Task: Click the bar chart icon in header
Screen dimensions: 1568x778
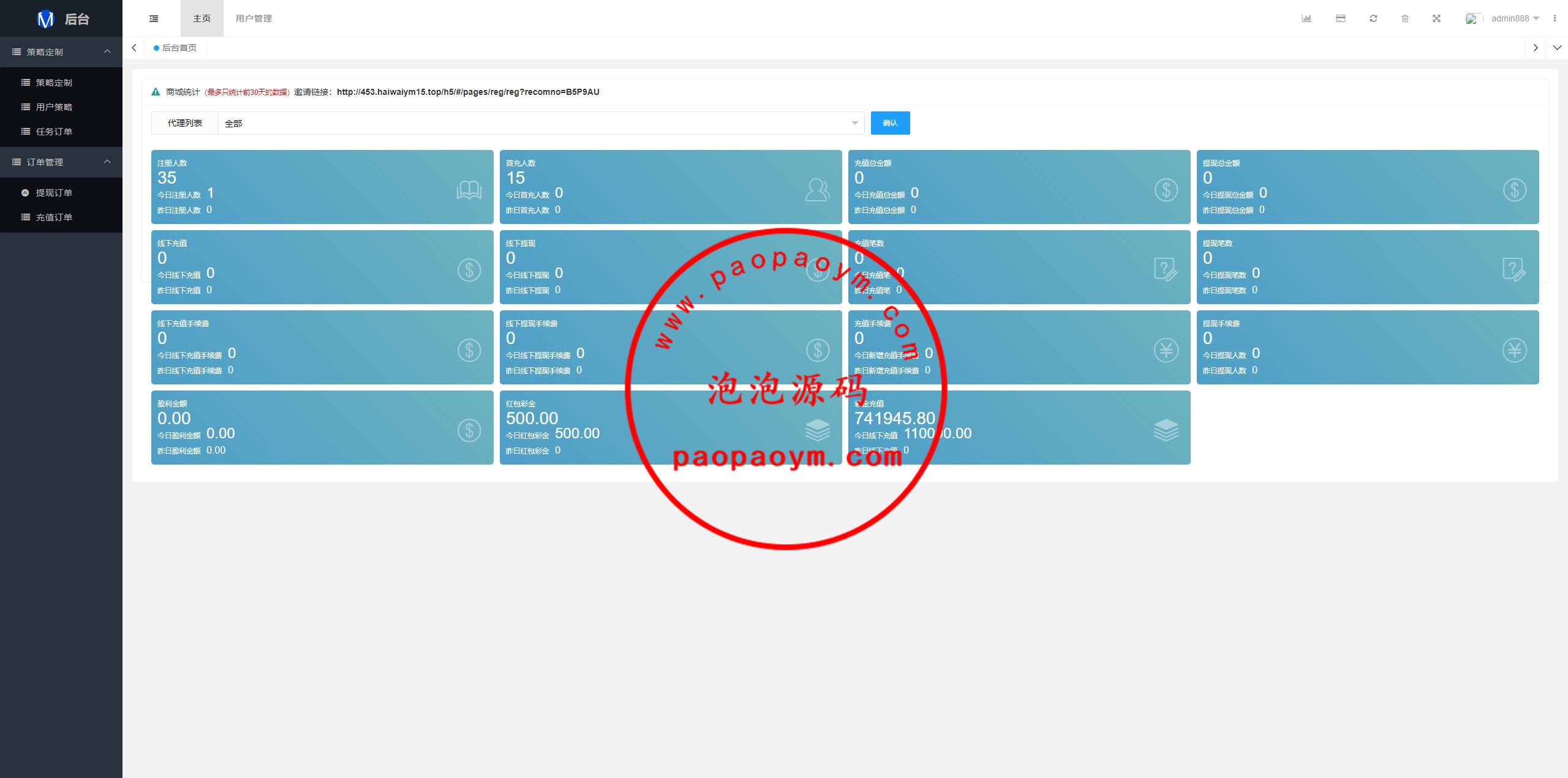Action: (1306, 18)
